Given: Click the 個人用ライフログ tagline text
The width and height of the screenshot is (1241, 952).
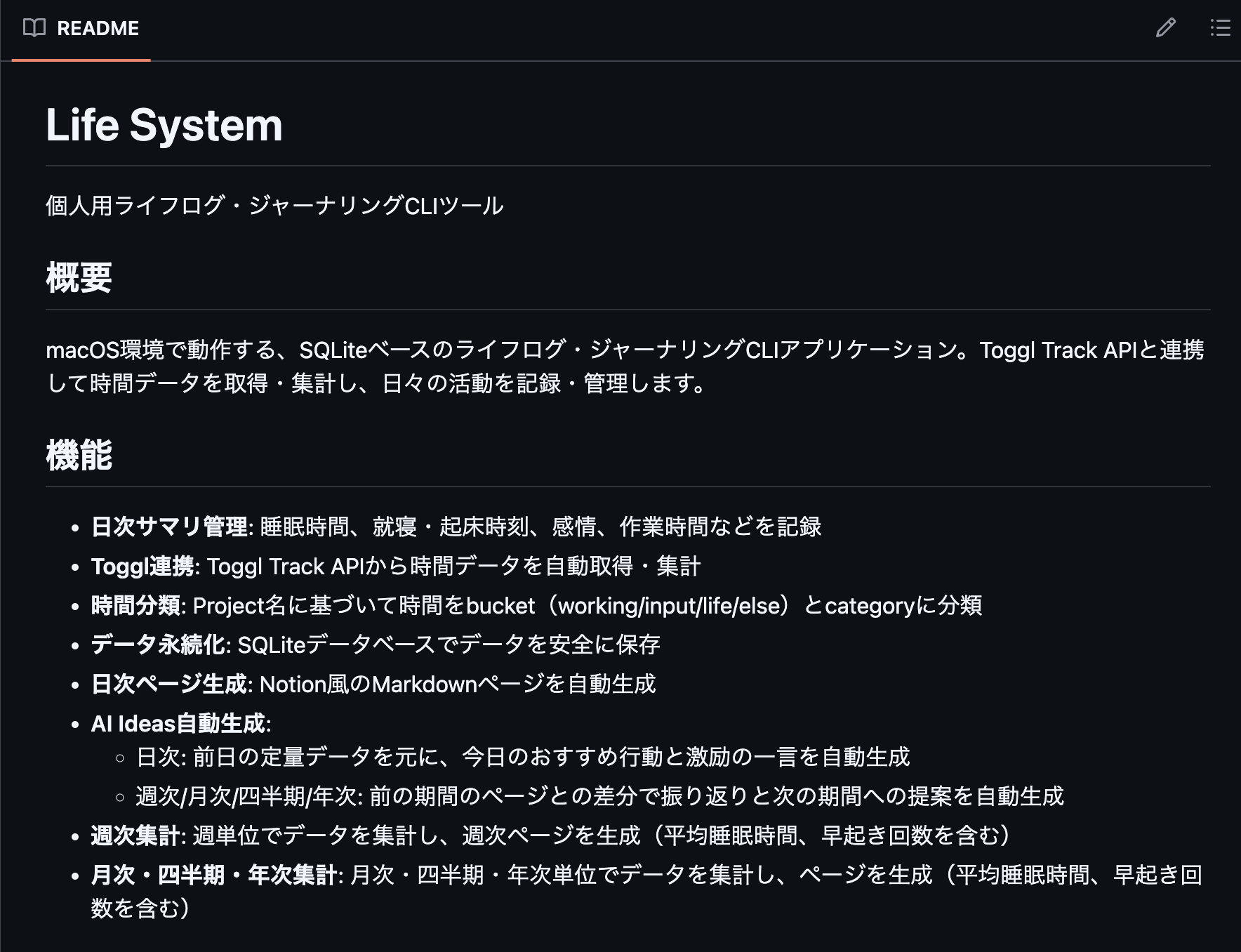Looking at the screenshot, I should click(274, 206).
